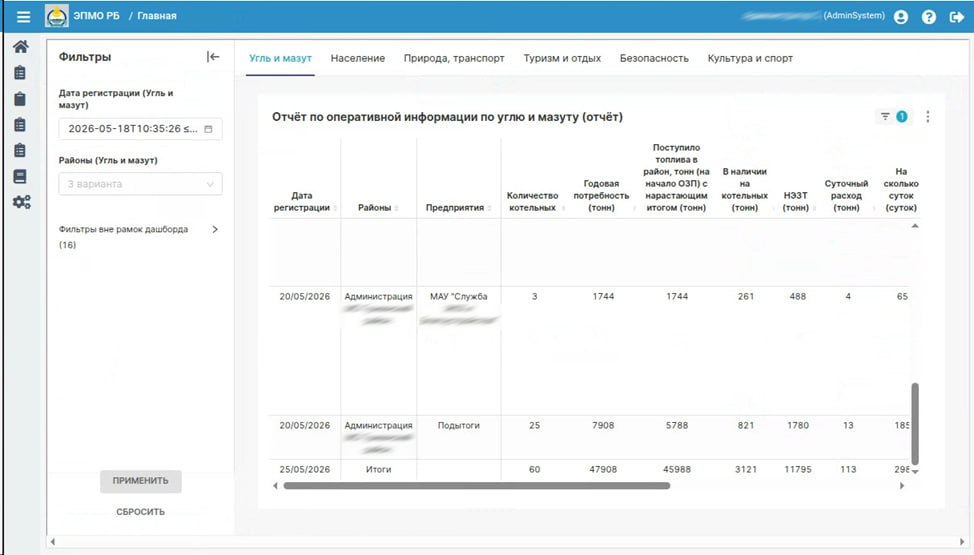This screenshot has width=974, height=555.
Task: Switch to Культура и спорт tab
Action: tap(750, 58)
